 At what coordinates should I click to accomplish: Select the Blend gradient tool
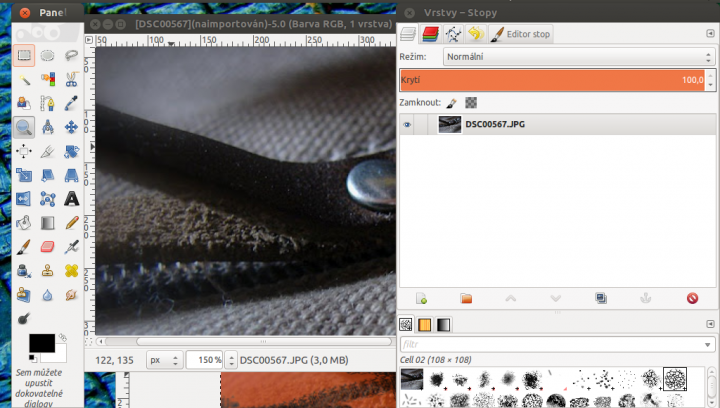click(47, 223)
